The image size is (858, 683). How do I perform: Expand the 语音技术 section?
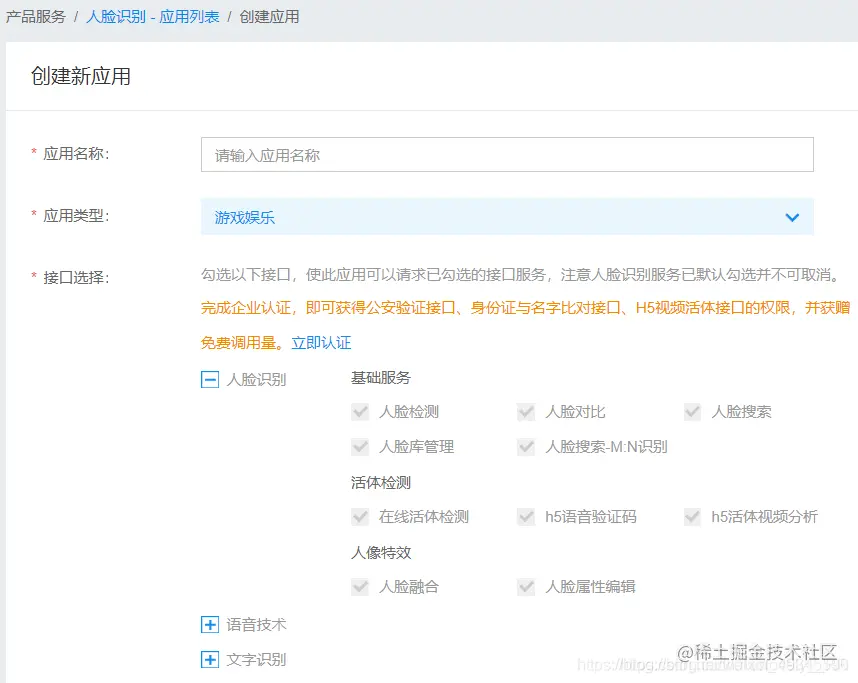(210, 624)
